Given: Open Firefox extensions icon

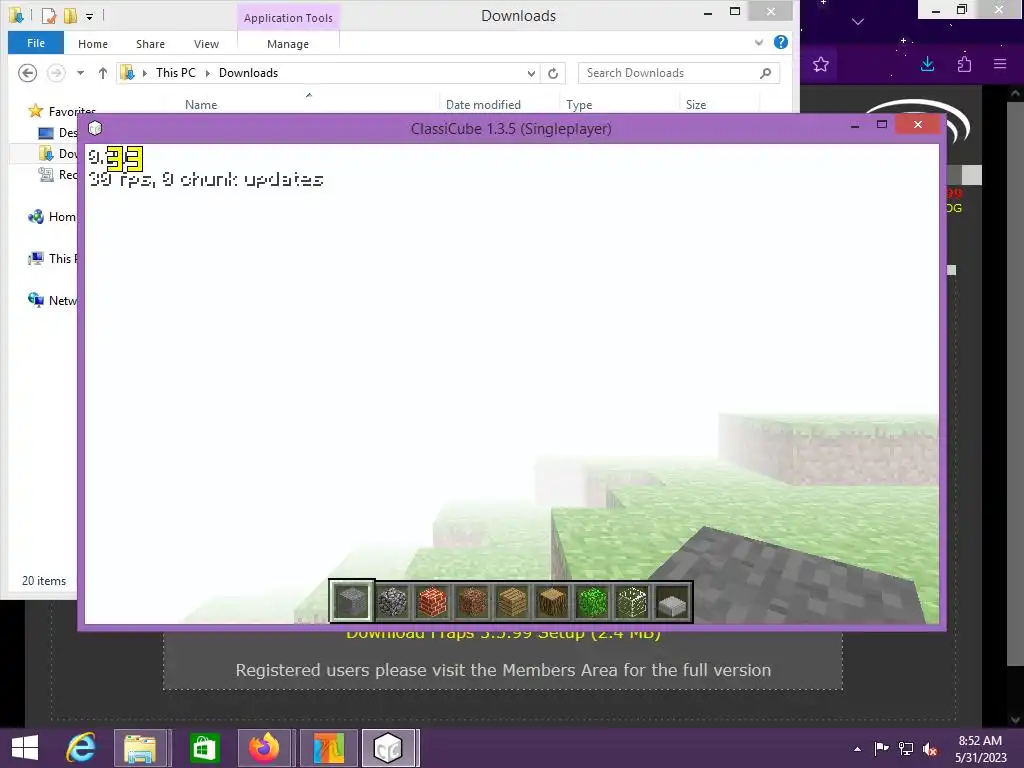Looking at the screenshot, I should click(x=964, y=64).
